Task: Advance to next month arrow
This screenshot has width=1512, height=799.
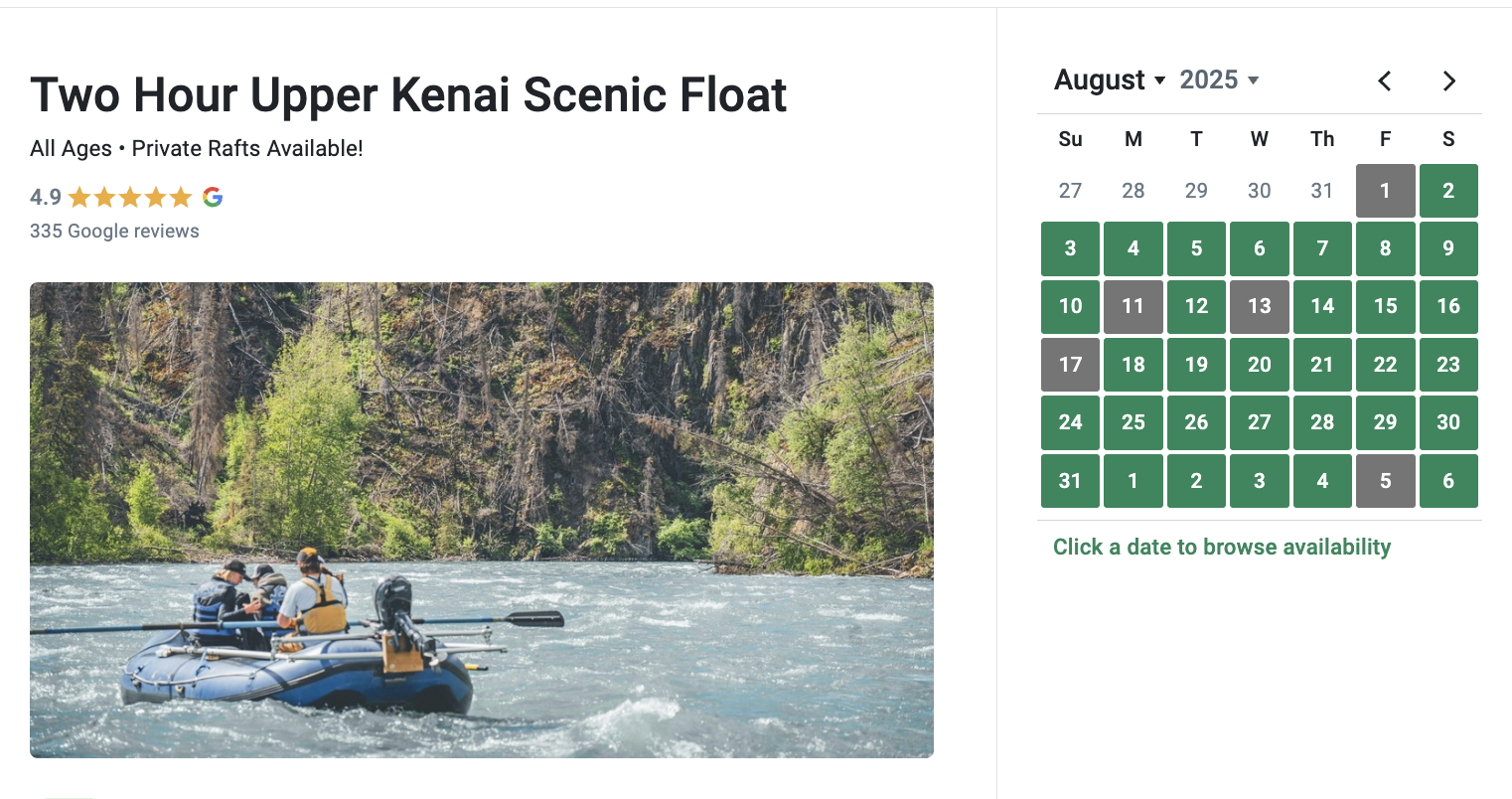Action: (x=1448, y=81)
